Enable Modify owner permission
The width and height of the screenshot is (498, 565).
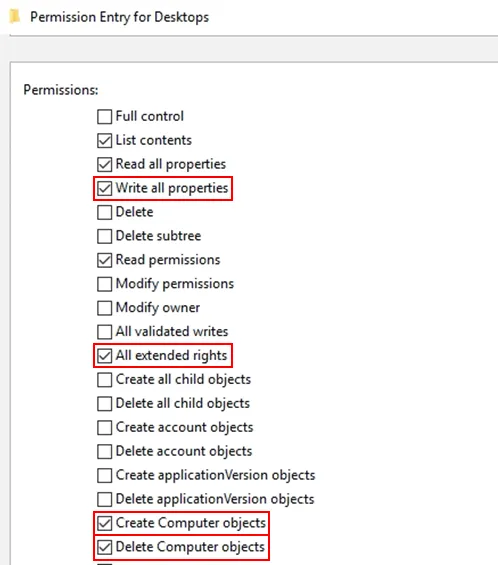click(x=105, y=308)
